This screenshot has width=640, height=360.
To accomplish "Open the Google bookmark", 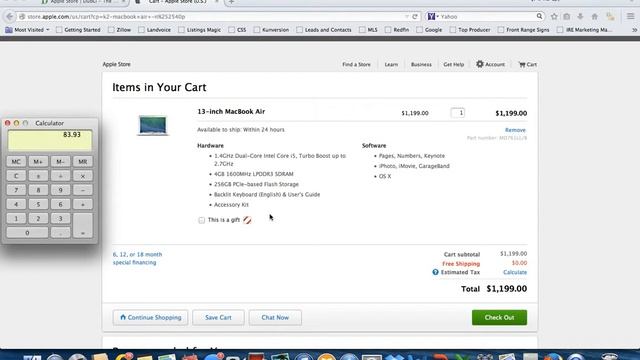I will point(429,30).
